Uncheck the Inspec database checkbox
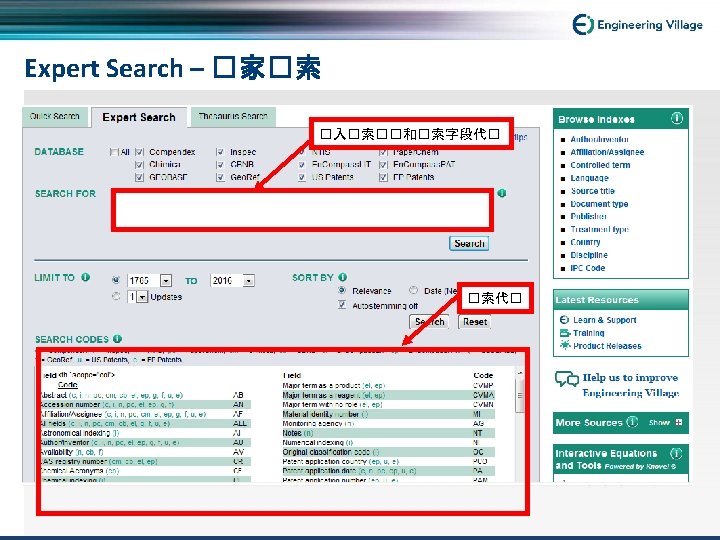Viewport: 720px width, 540px height. tap(220, 152)
